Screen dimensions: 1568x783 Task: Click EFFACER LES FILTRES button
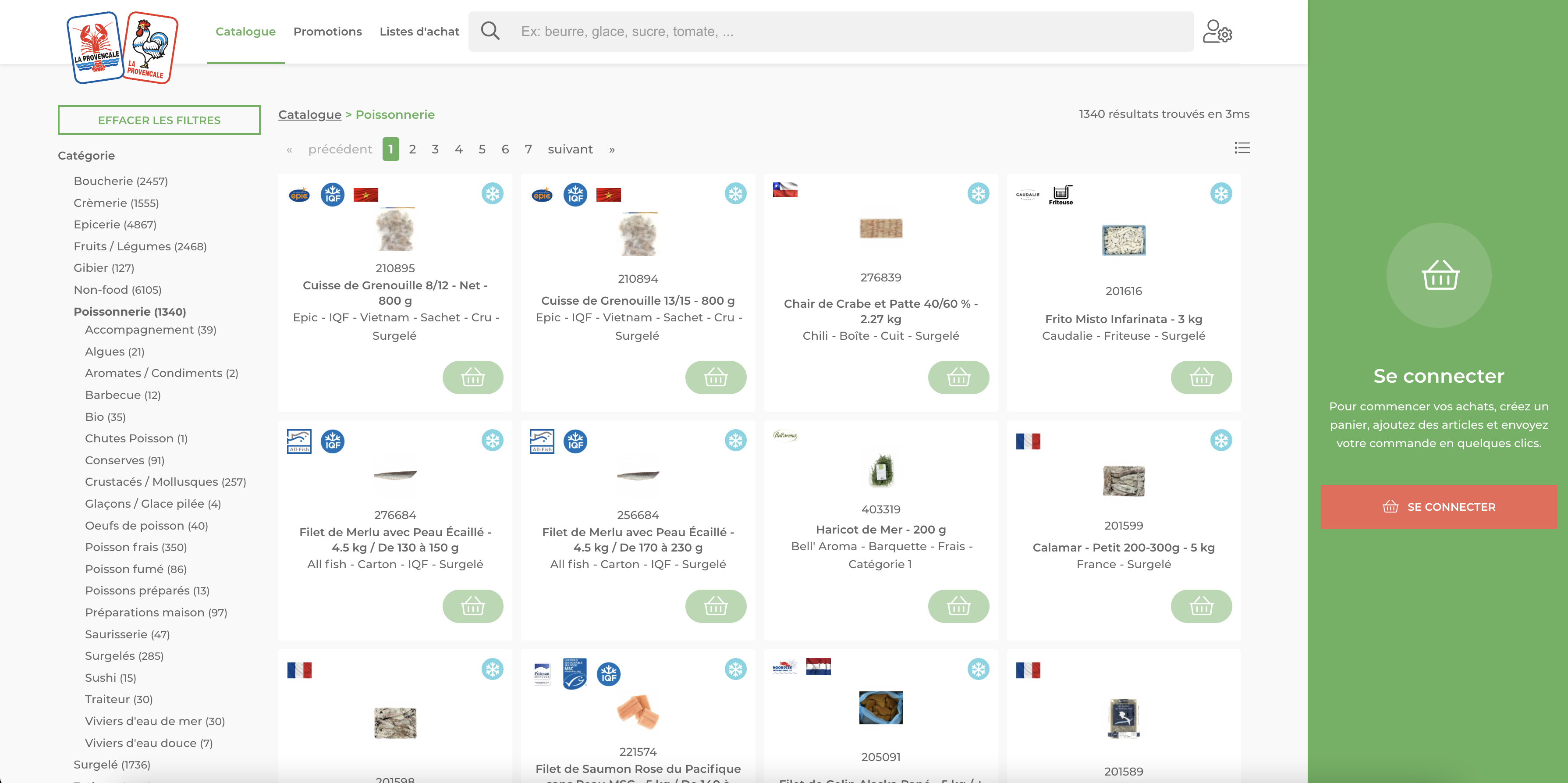(159, 120)
